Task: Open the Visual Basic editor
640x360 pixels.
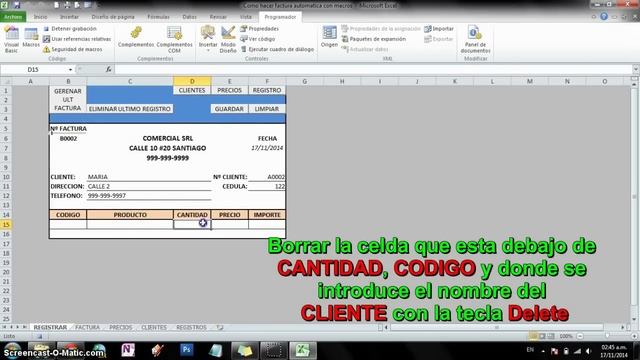Action: pyautogui.click(x=11, y=39)
